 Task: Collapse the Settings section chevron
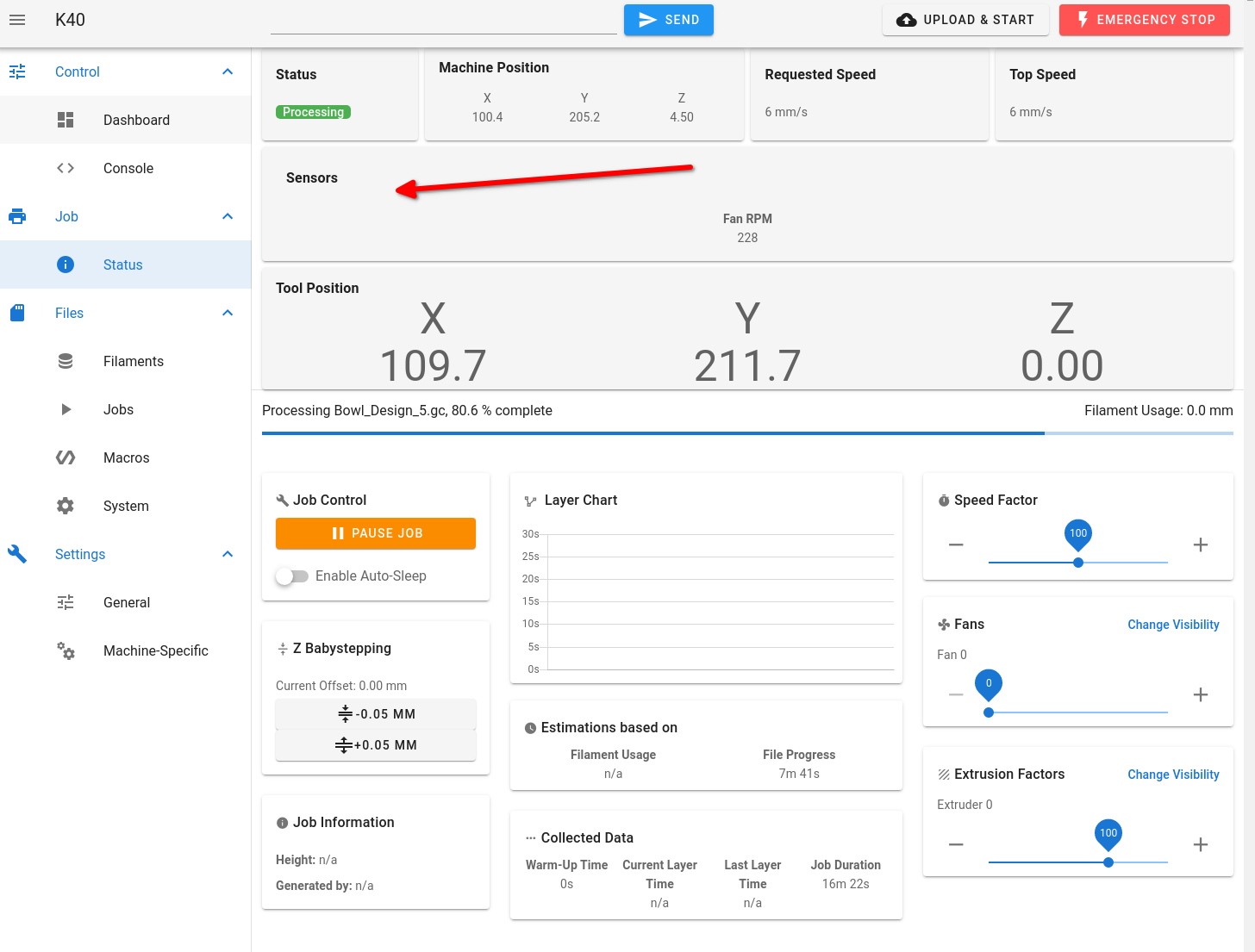(x=228, y=554)
